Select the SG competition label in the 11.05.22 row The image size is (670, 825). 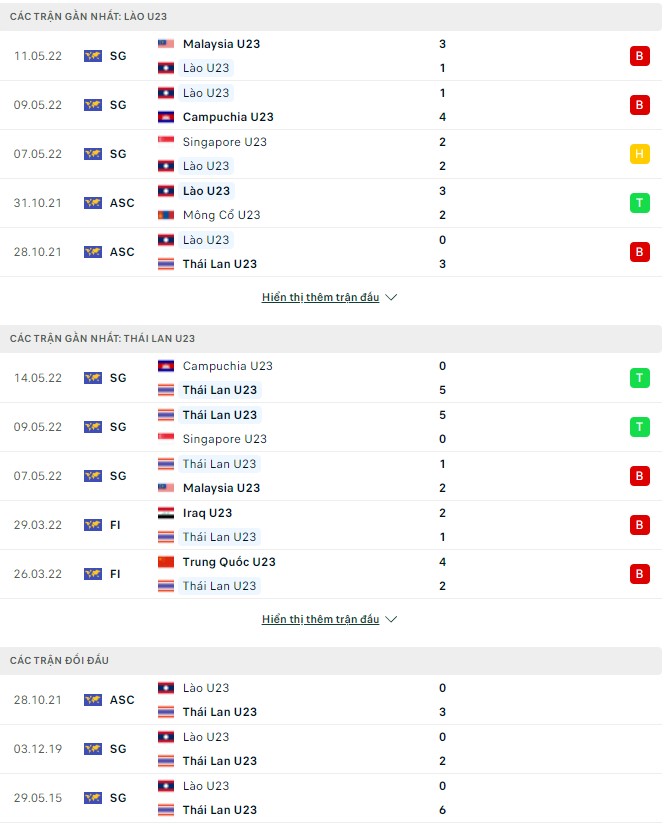pyautogui.click(x=119, y=56)
